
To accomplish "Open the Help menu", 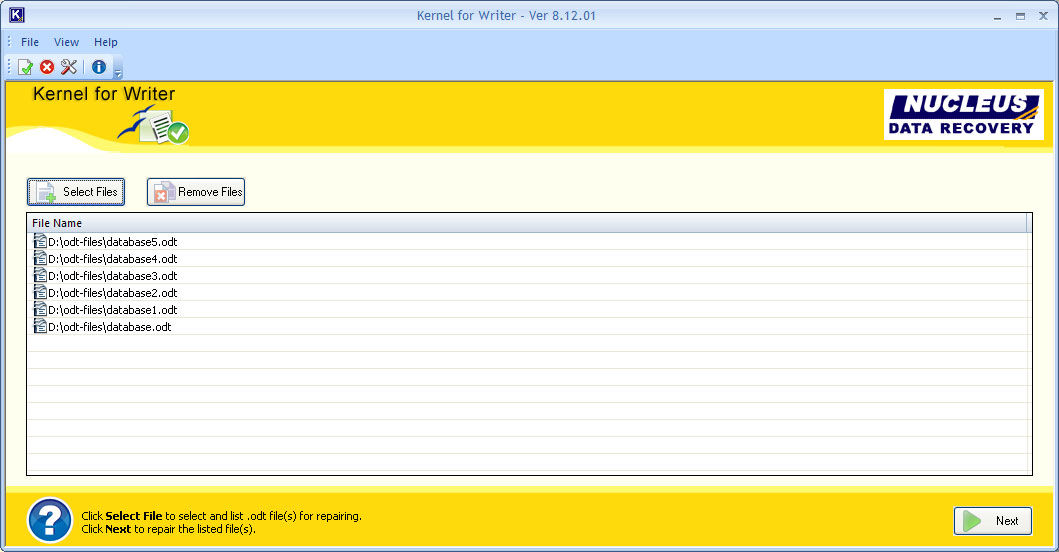I will click(x=106, y=42).
